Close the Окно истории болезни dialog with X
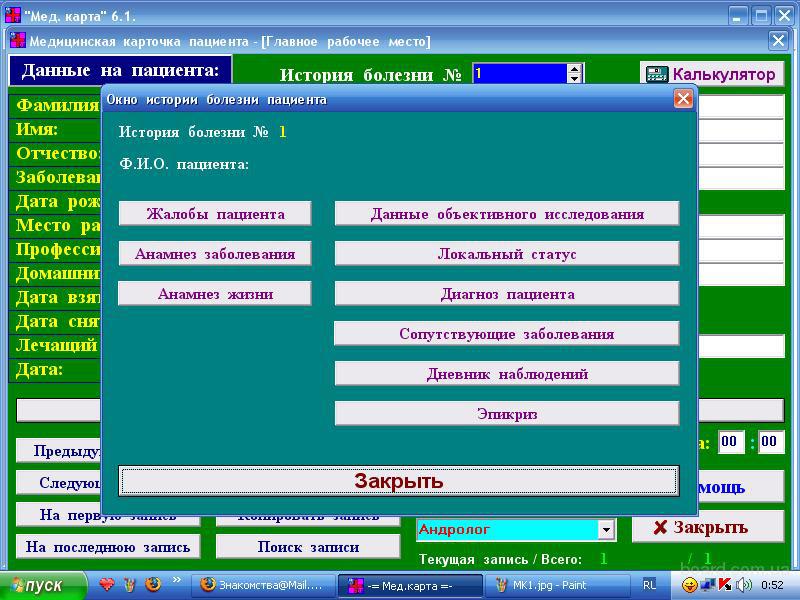The image size is (800, 600). [683, 99]
